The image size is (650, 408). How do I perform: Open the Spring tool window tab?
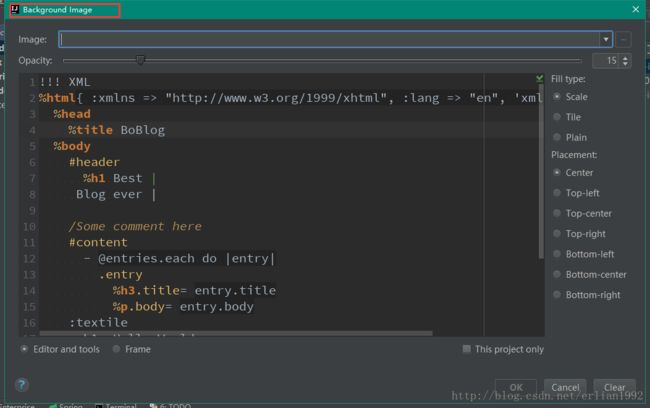click(x=66, y=406)
